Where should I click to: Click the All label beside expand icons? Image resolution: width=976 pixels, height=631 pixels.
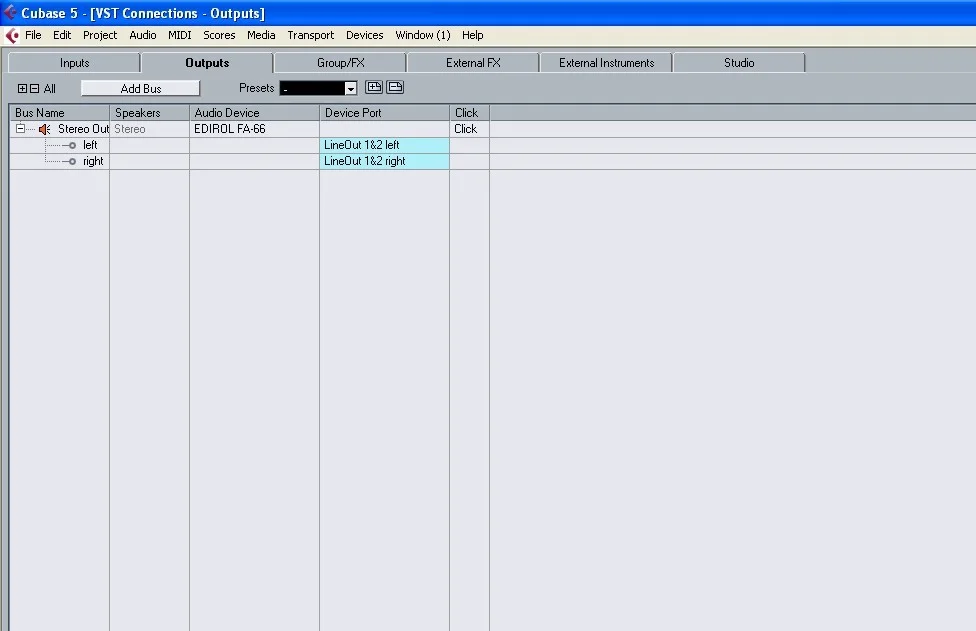click(x=50, y=89)
